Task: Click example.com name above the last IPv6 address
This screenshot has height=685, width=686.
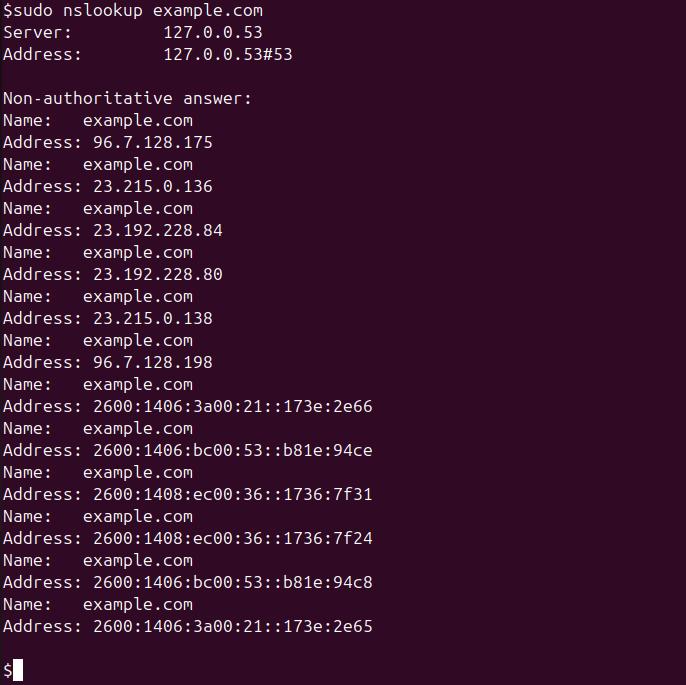Action: [138, 604]
